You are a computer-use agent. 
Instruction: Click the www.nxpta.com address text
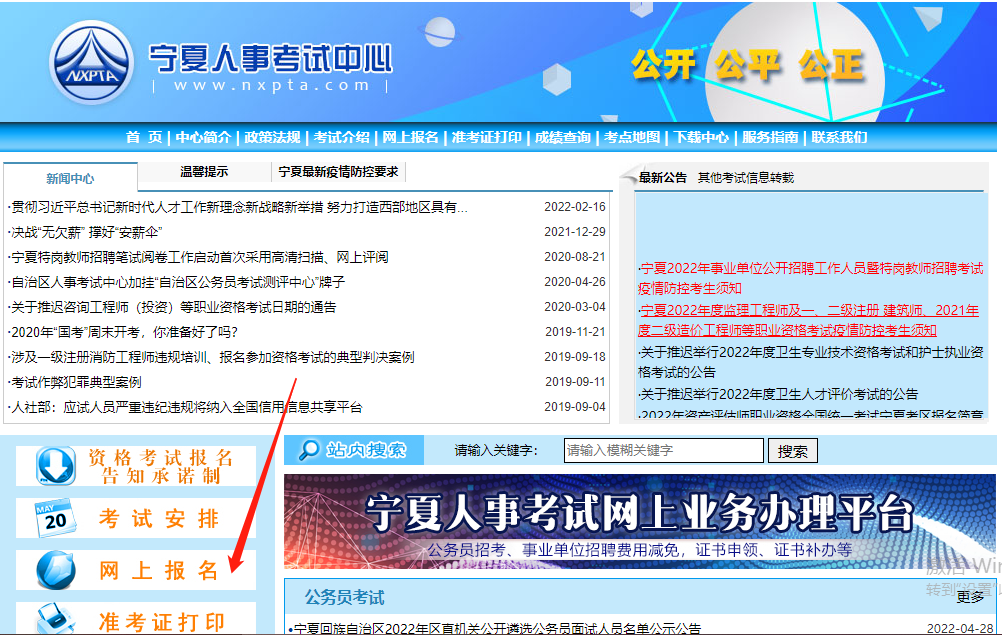click(x=272, y=85)
